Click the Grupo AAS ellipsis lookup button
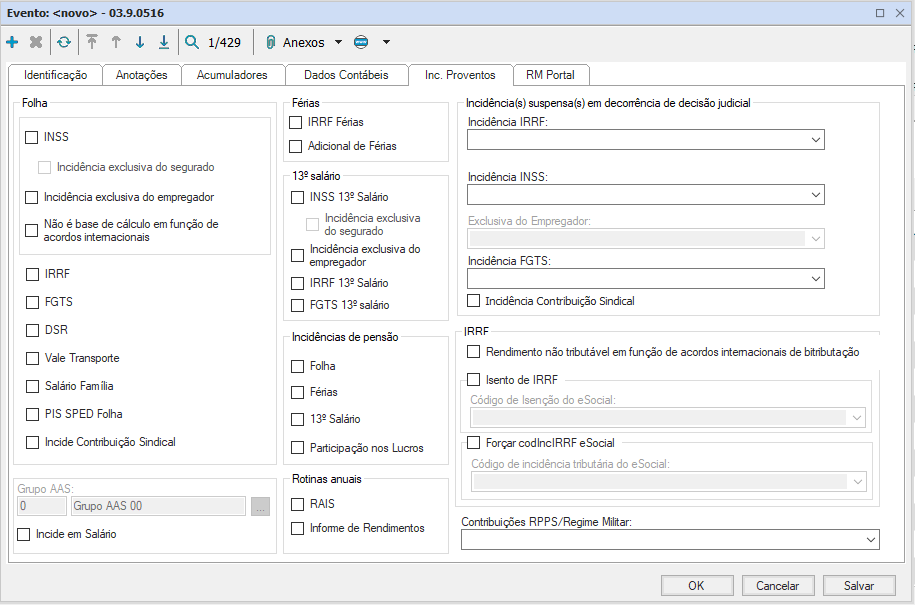Screen dimensions: 915x605 [260, 506]
